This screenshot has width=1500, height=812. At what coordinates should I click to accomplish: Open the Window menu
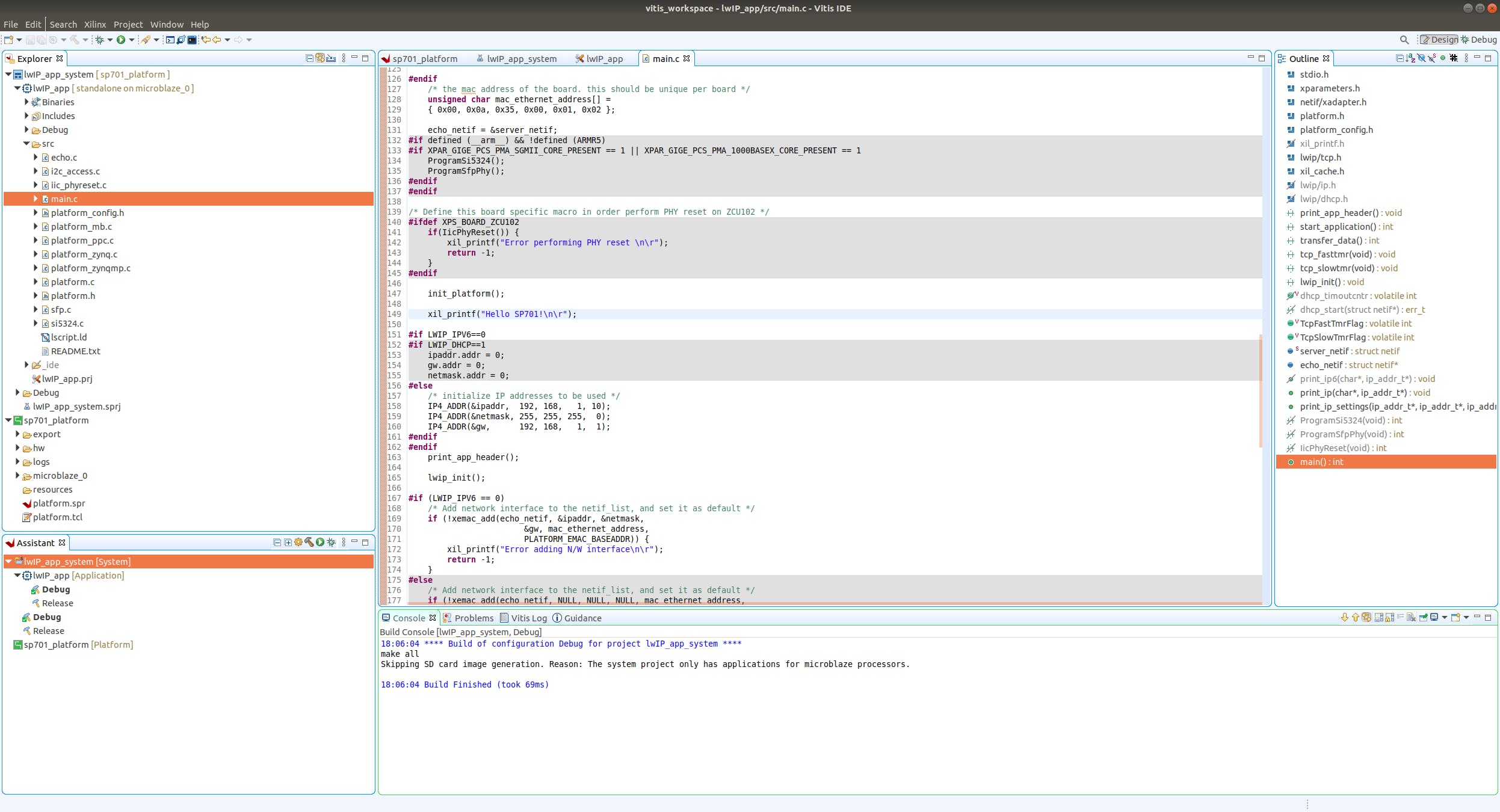coord(167,25)
